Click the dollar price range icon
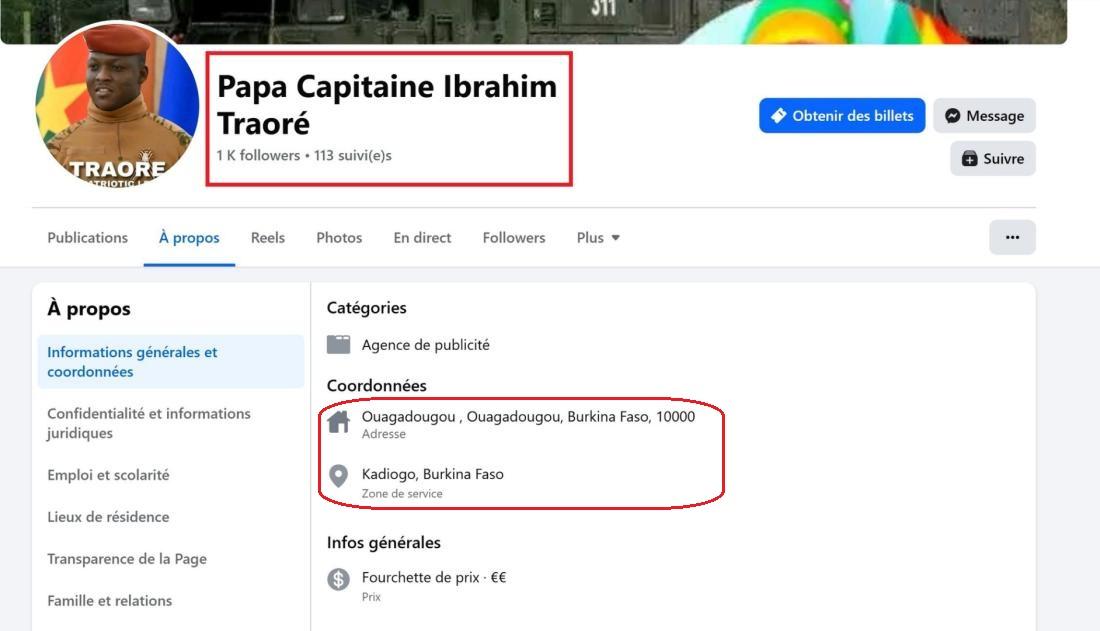Image resolution: width=1100 pixels, height=631 pixels. click(339, 579)
